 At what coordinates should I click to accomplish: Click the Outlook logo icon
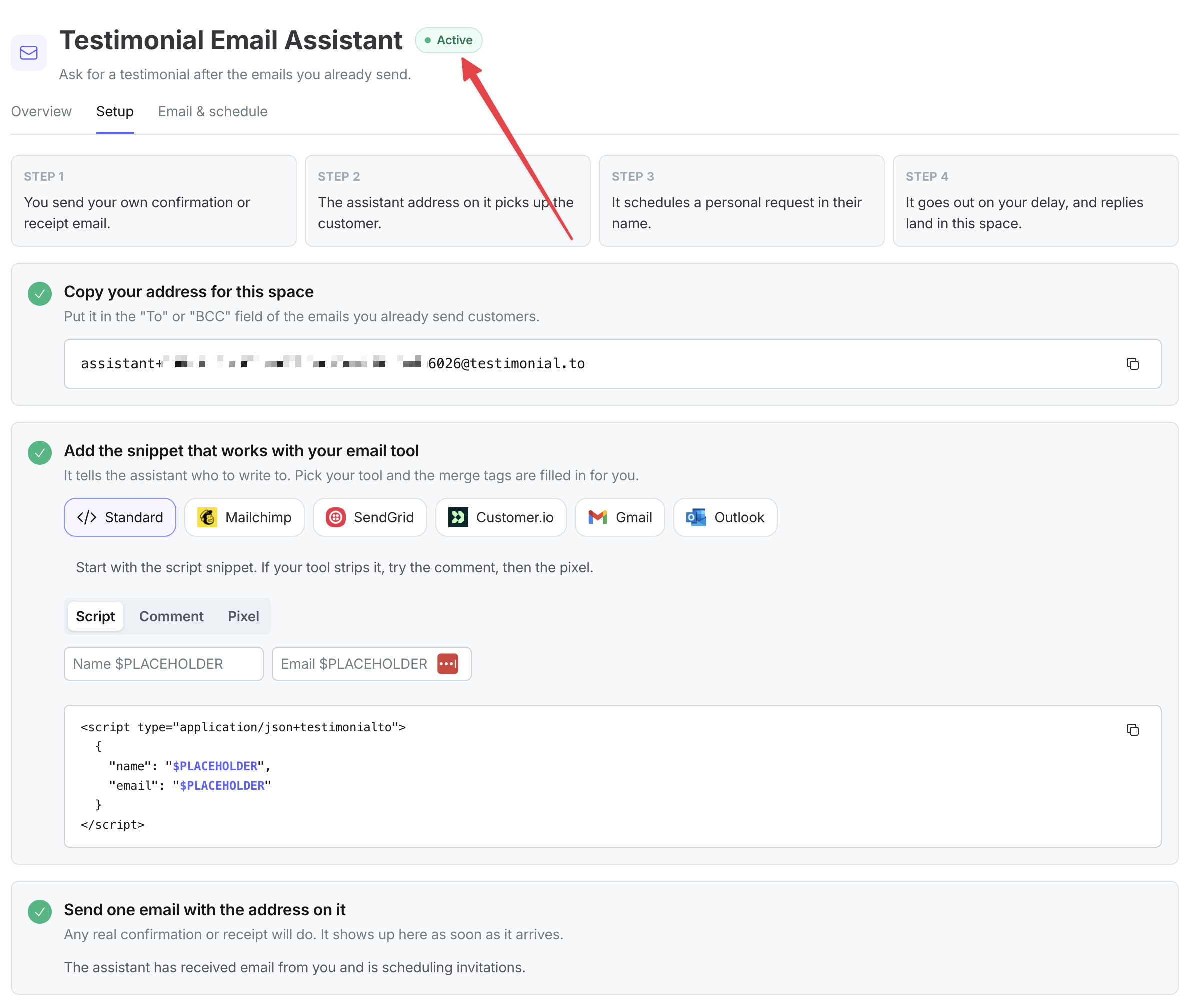pyautogui.click(x=696, y=517)
